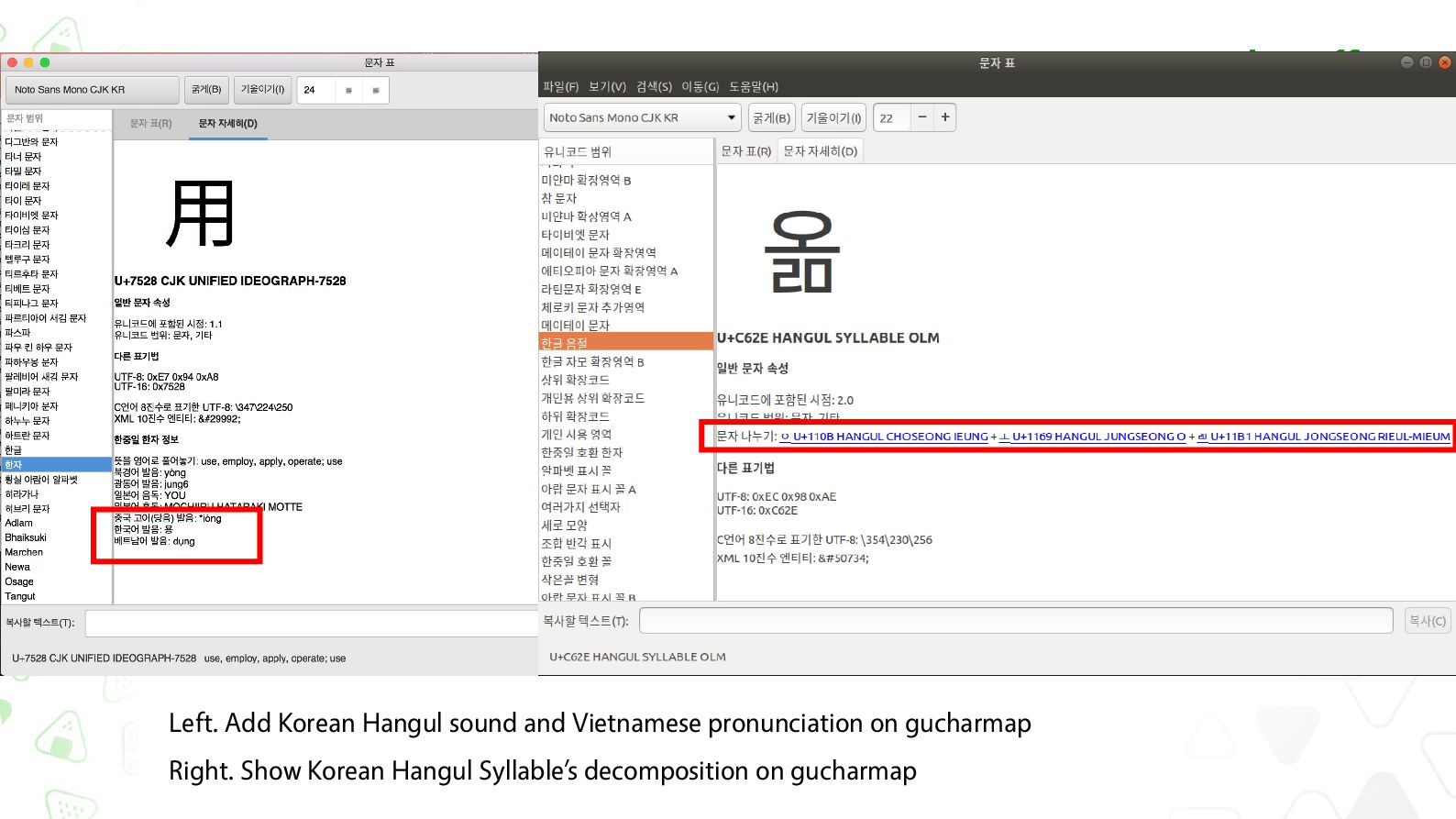
Task: Decrease font size with the left window's first stepper button
Action: point(348,90)
